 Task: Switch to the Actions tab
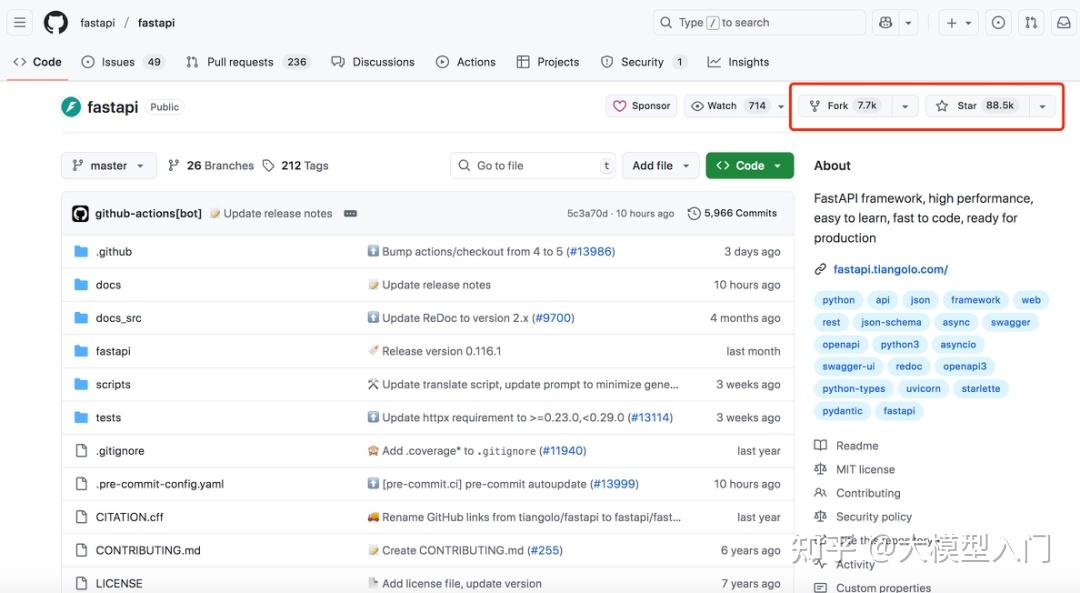click(466, 62)
